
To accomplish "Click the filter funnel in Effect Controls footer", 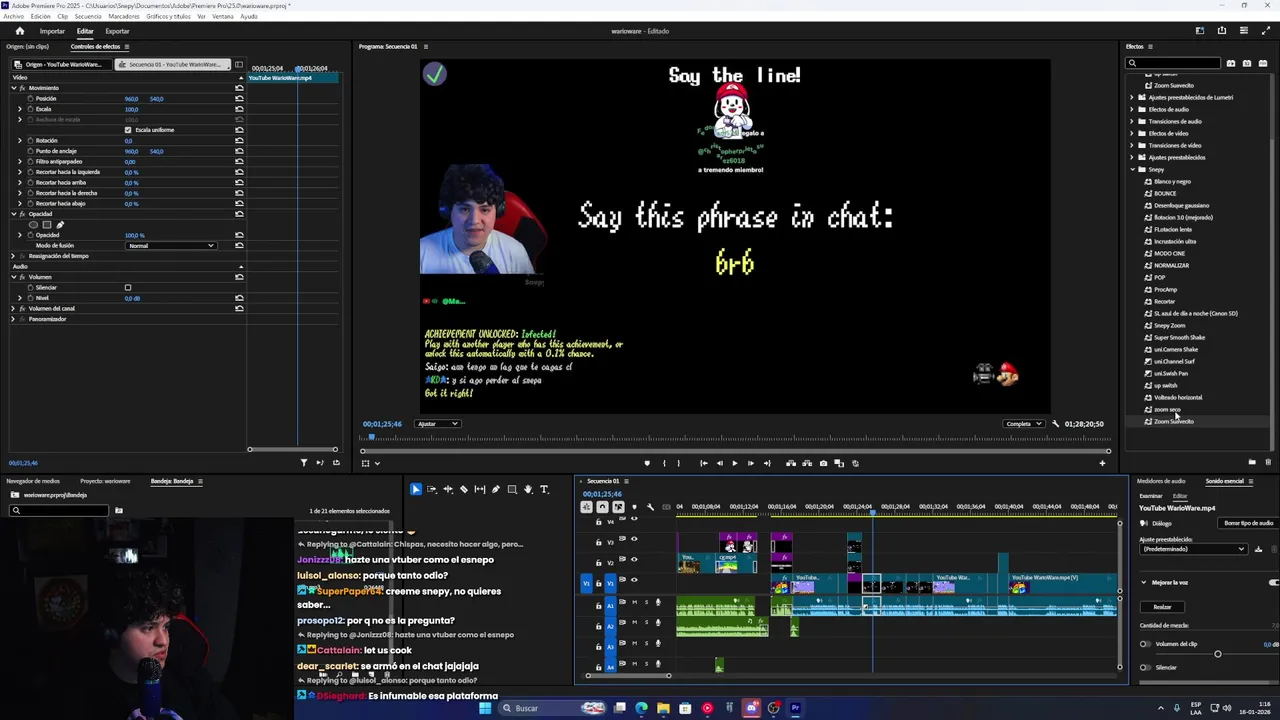I will pyautogui.click(x=304, y=462).
